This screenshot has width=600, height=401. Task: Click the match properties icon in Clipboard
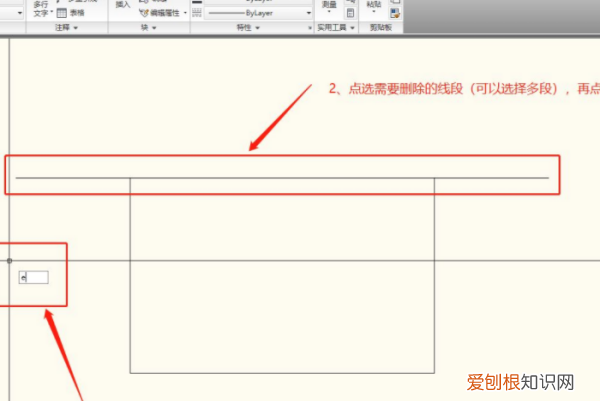396,14
